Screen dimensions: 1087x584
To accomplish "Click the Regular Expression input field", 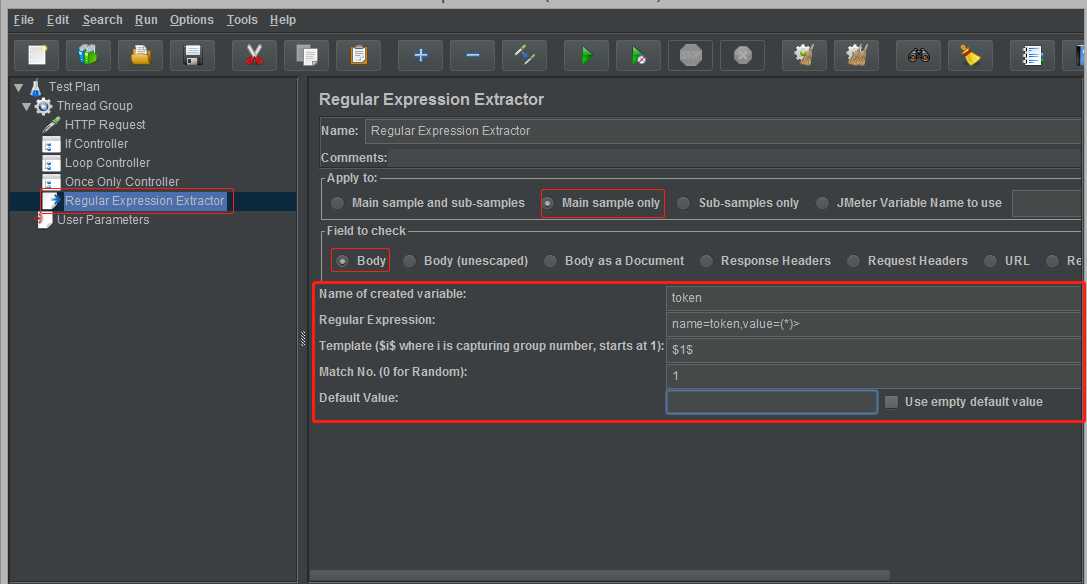I will (873, 324).
